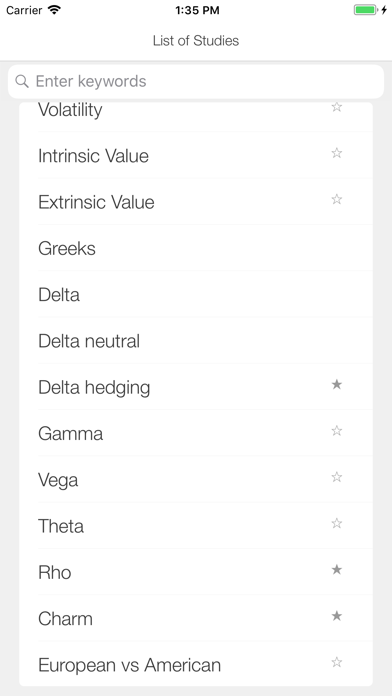Add Theta to favorites via star
This screenshot has width=392, height=696.
[x=337, y=523]
